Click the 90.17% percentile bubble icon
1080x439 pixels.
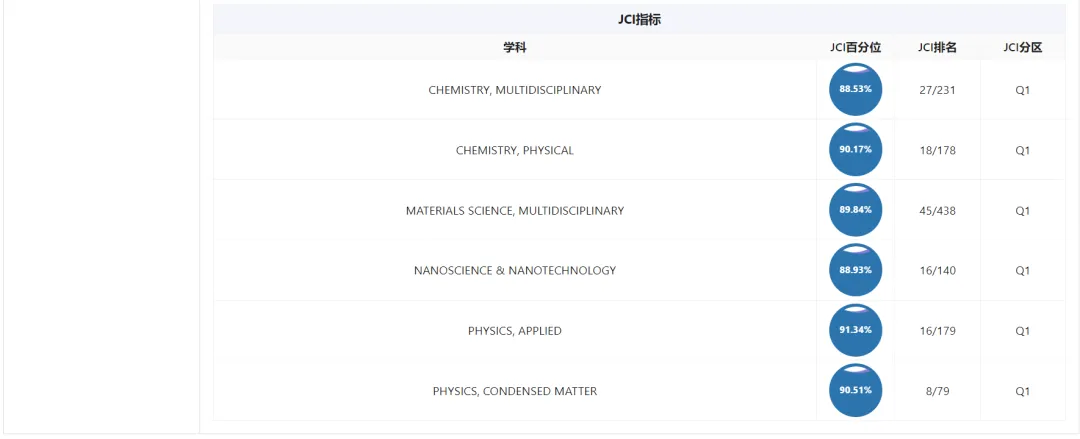pos(855,150)
